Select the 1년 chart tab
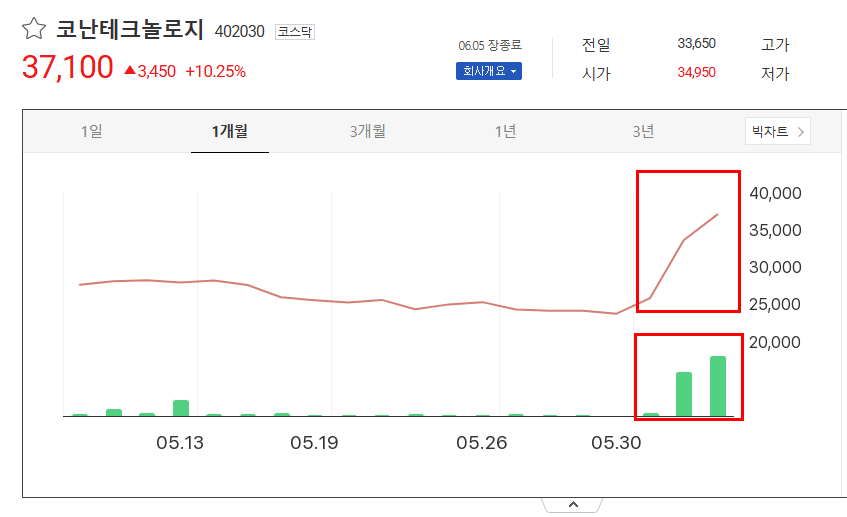 pos(506,131)
